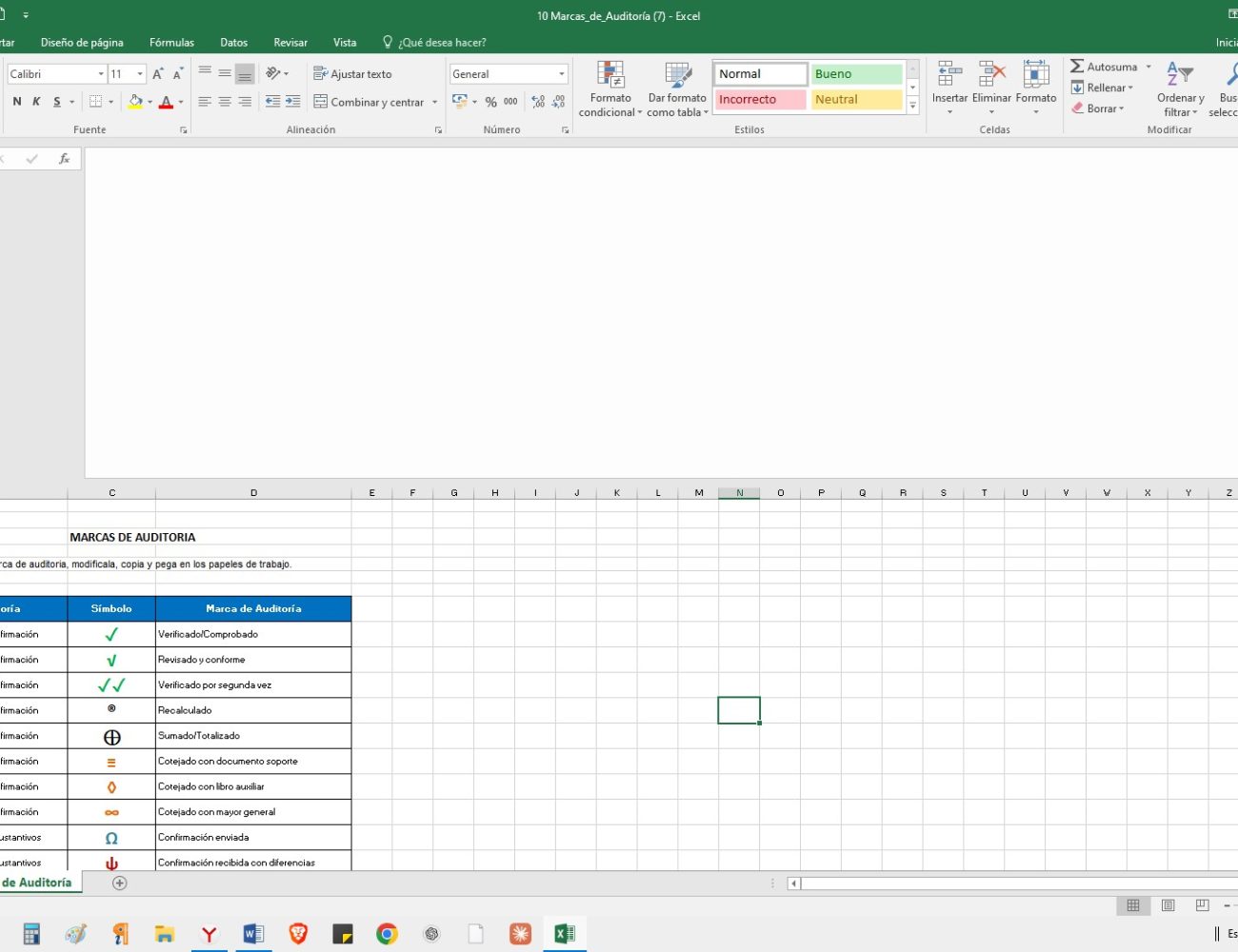Apply the Neutral cell style
The height and width of the screenshot is (952, 1238).
[x=856, y=99]
